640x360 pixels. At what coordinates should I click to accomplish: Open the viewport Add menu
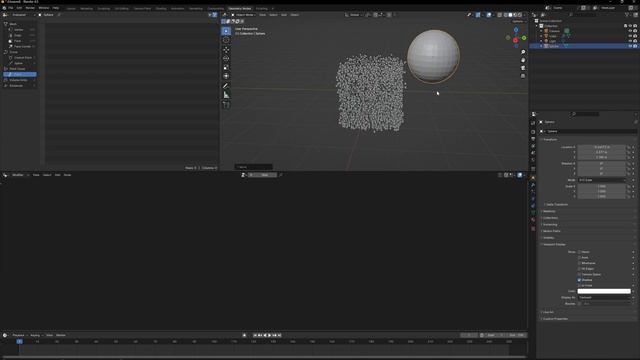[284, 15]
